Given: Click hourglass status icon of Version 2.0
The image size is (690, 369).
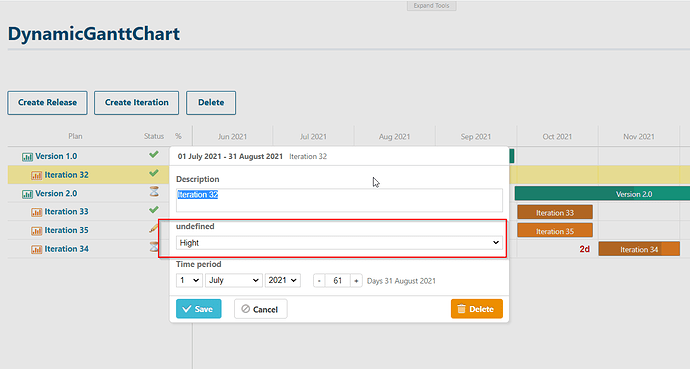Looking at the screenshot, I should [x=154, y=192].
